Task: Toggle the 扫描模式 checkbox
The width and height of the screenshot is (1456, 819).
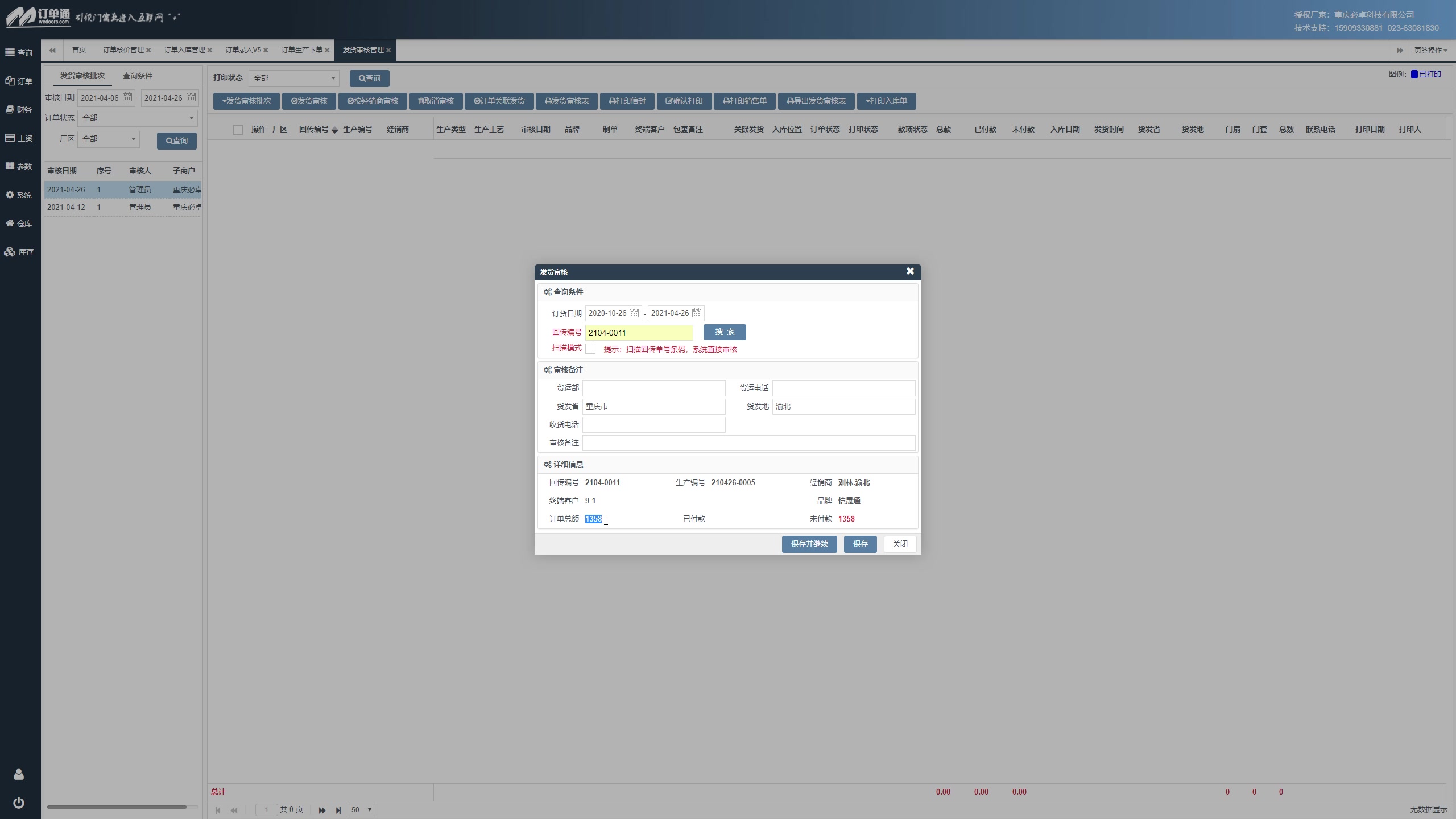Action: click(590, 348)
